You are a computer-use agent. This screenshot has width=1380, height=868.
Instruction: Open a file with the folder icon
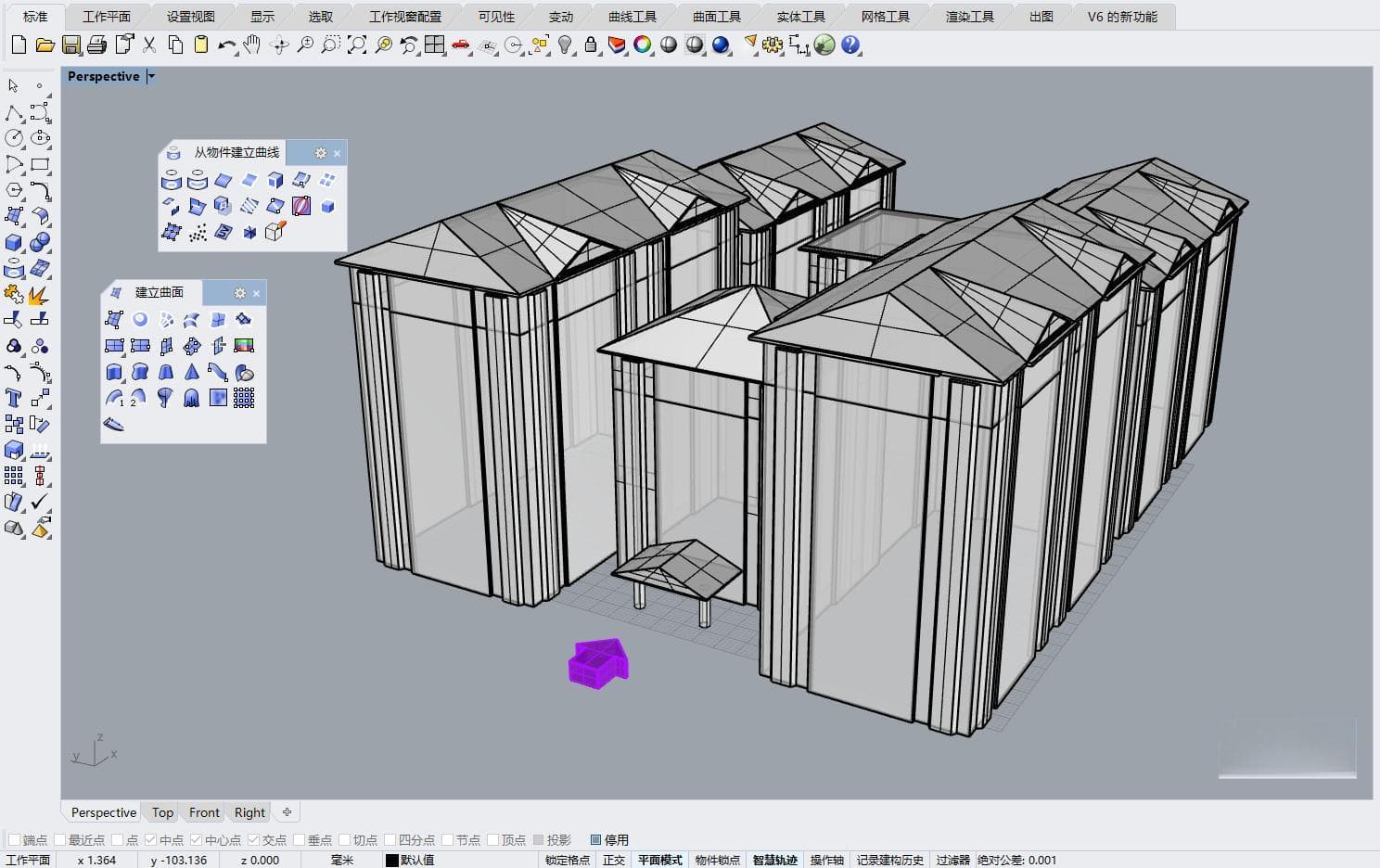45,45
